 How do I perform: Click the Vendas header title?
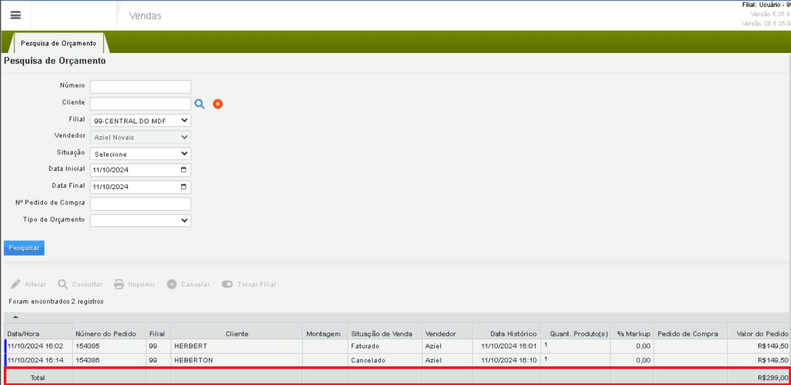(145, 16)
